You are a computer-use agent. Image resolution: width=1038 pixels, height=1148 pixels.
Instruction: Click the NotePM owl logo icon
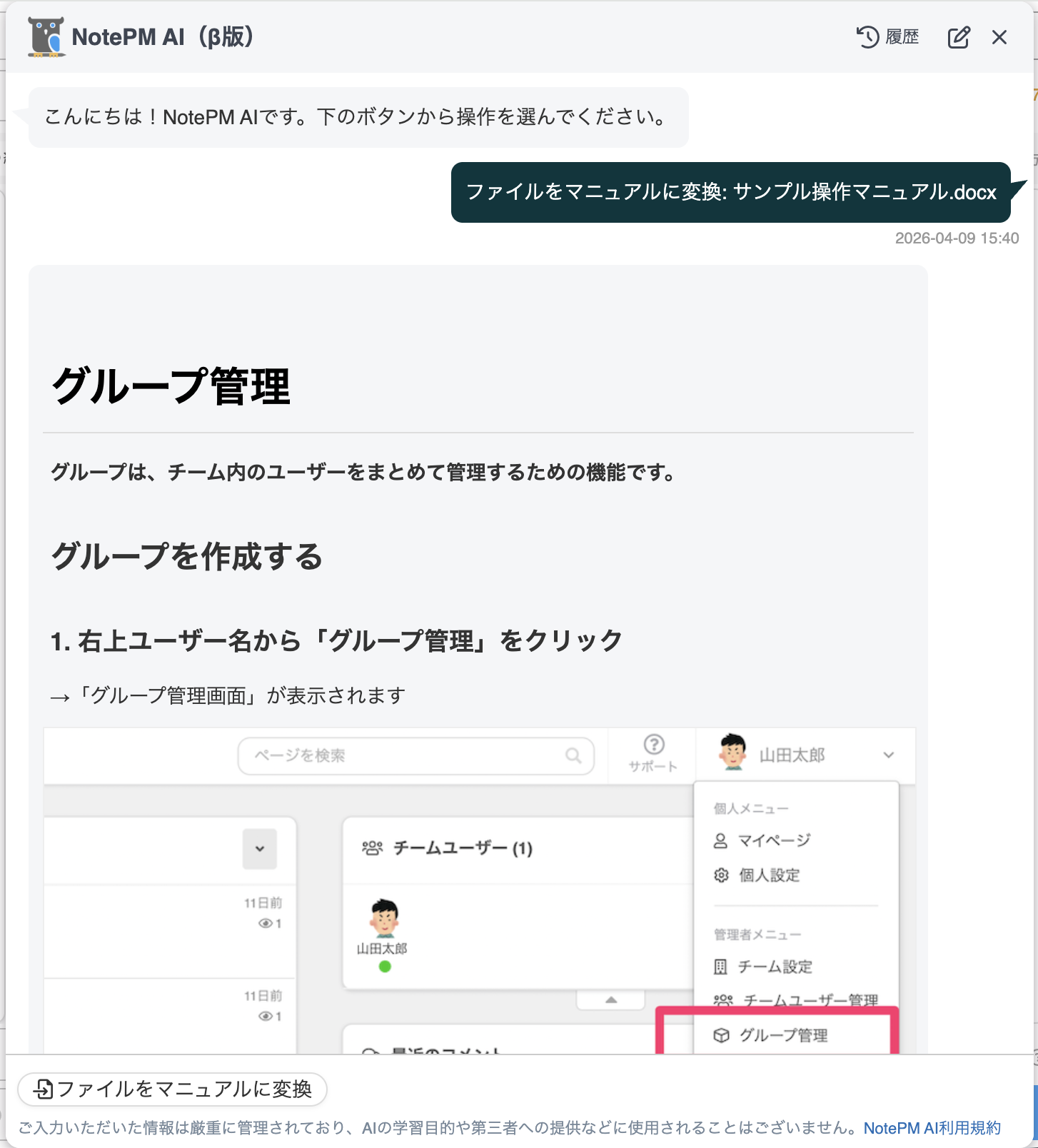46,37
